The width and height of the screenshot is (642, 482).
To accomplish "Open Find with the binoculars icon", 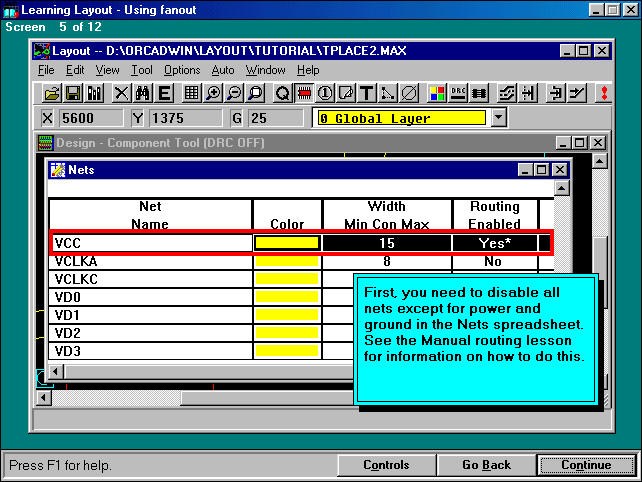I will pyautogui.click(x=142, y=93).
